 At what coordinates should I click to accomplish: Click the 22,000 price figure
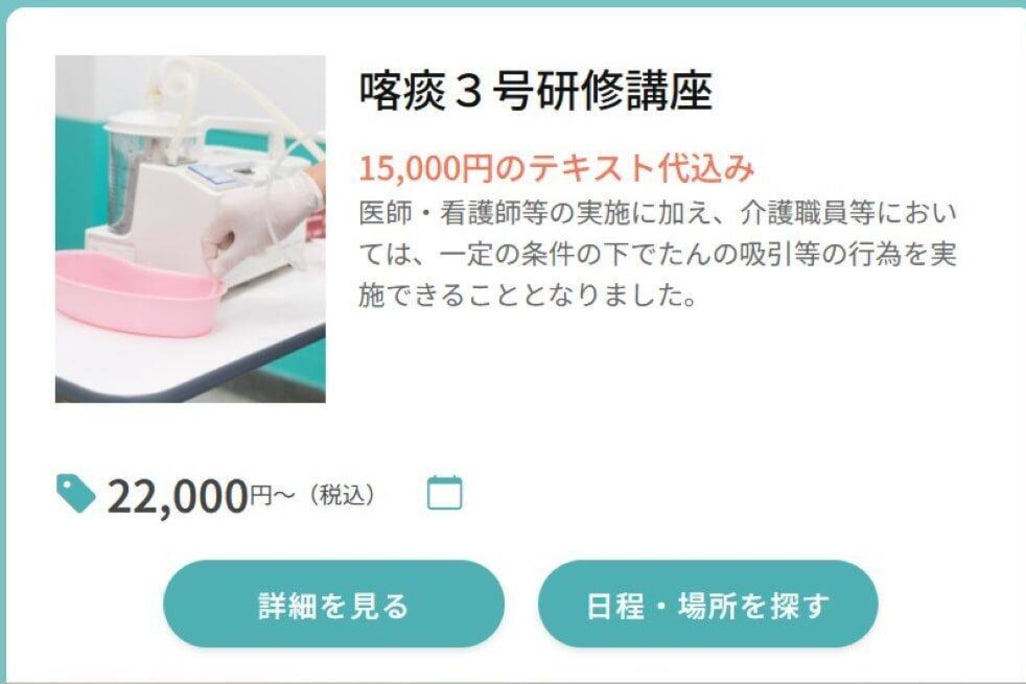coord(177,497)
